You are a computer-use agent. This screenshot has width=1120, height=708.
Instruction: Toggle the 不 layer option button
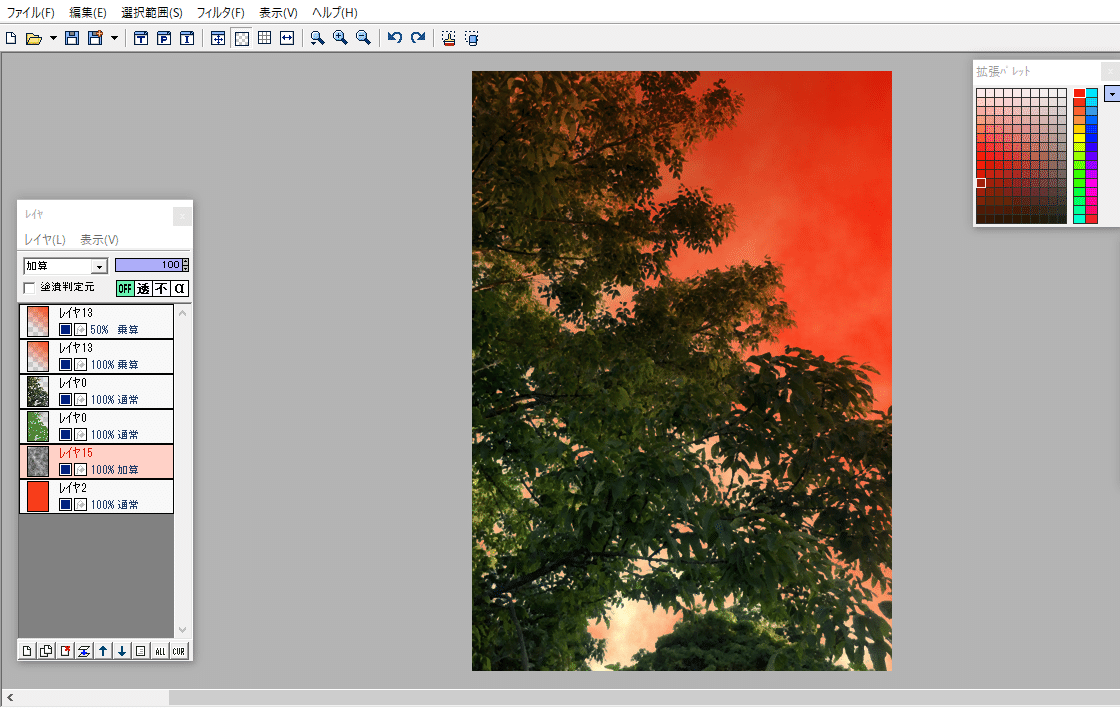(x=162, y=289)
